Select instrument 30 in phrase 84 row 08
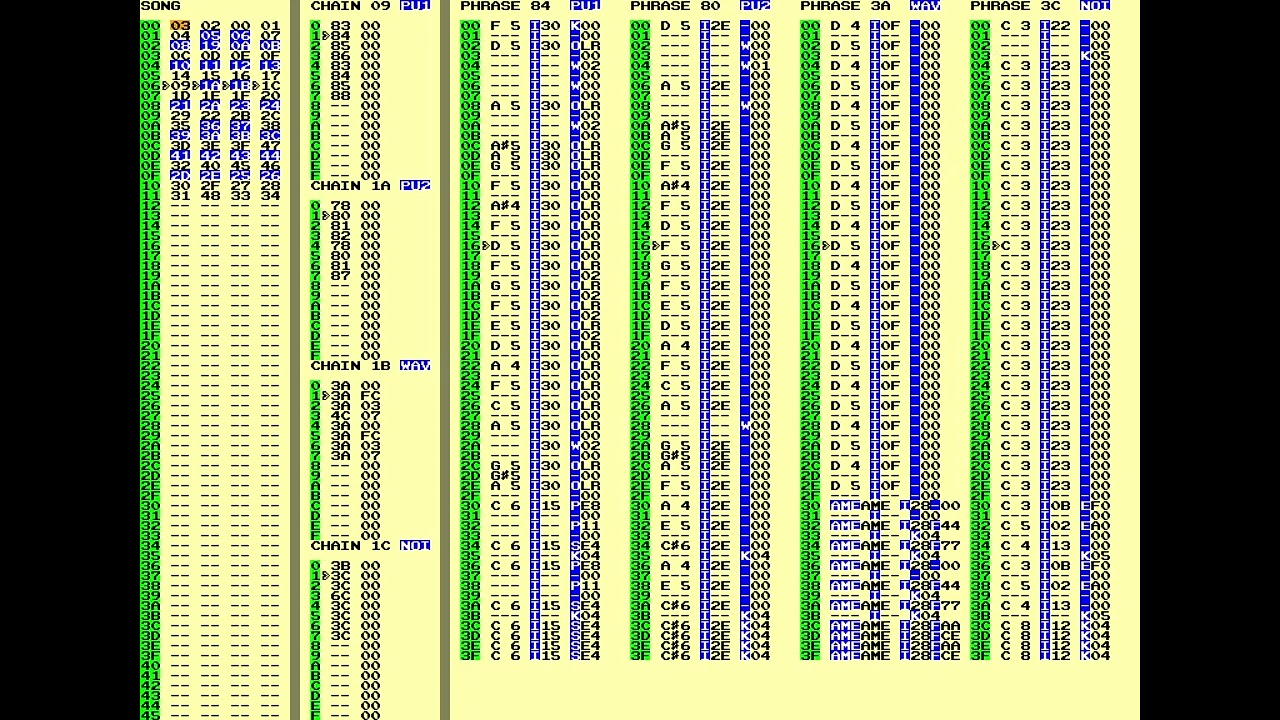Viewport: 1280px width, 720px height. (x=550, y=106)
